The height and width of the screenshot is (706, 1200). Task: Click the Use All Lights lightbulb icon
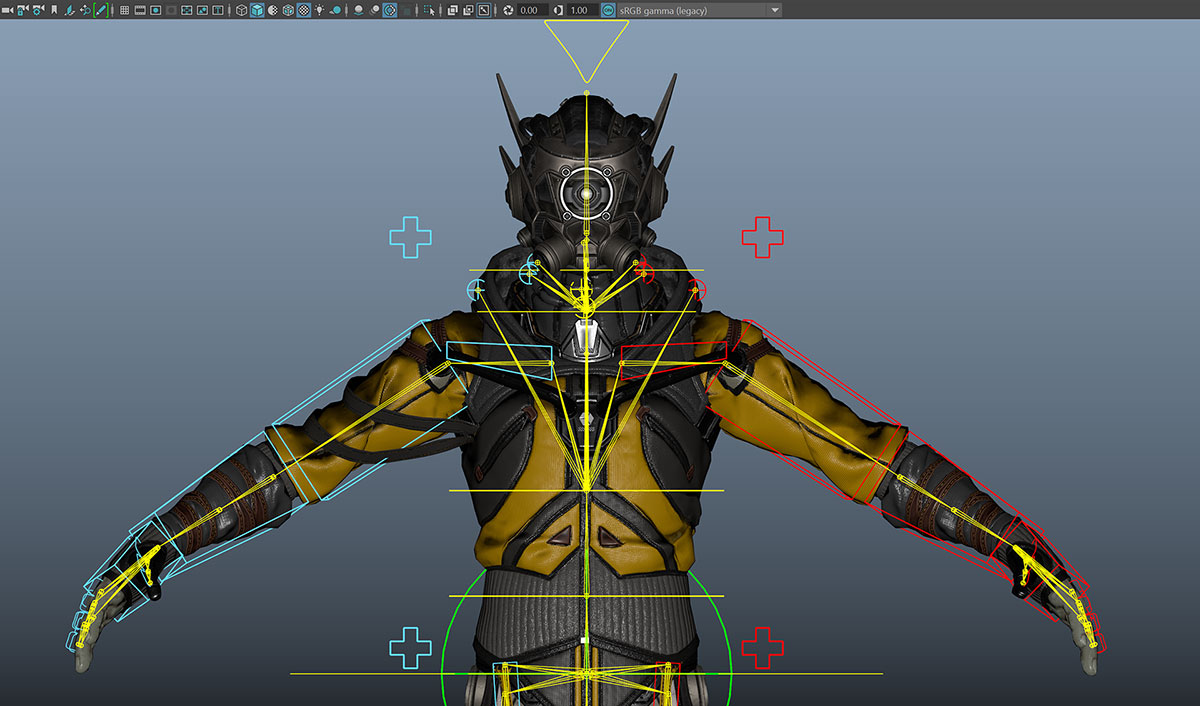pos(318,10)
